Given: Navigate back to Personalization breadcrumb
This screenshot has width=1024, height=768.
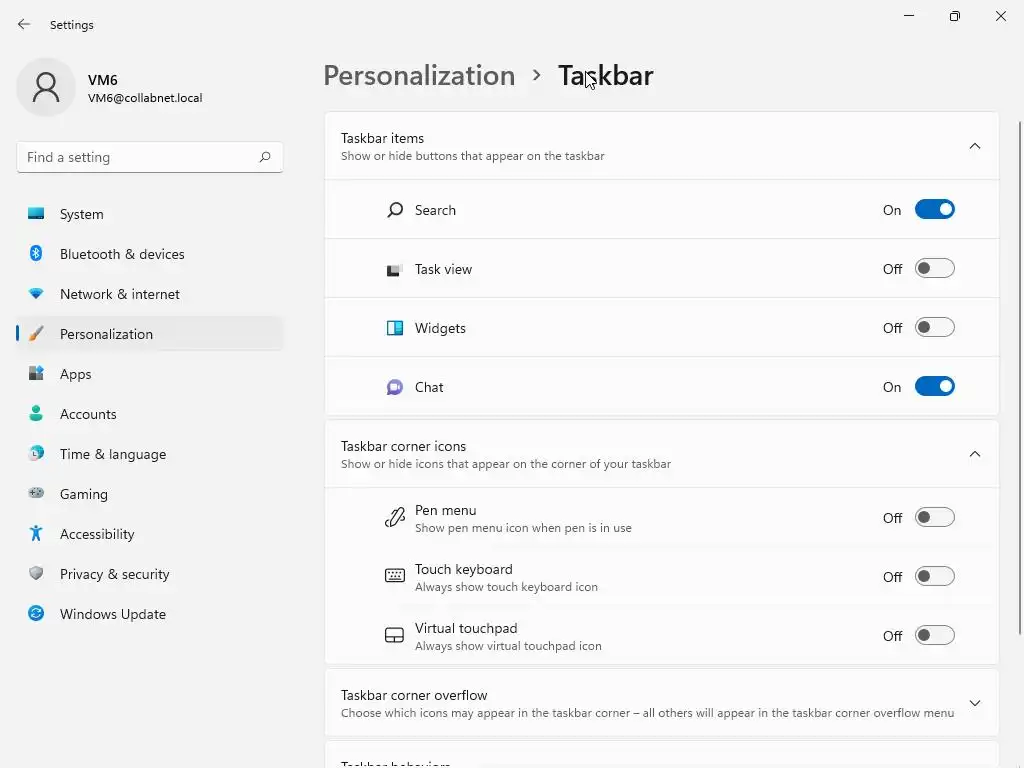Looking at the screenshot, I should 419,76.
